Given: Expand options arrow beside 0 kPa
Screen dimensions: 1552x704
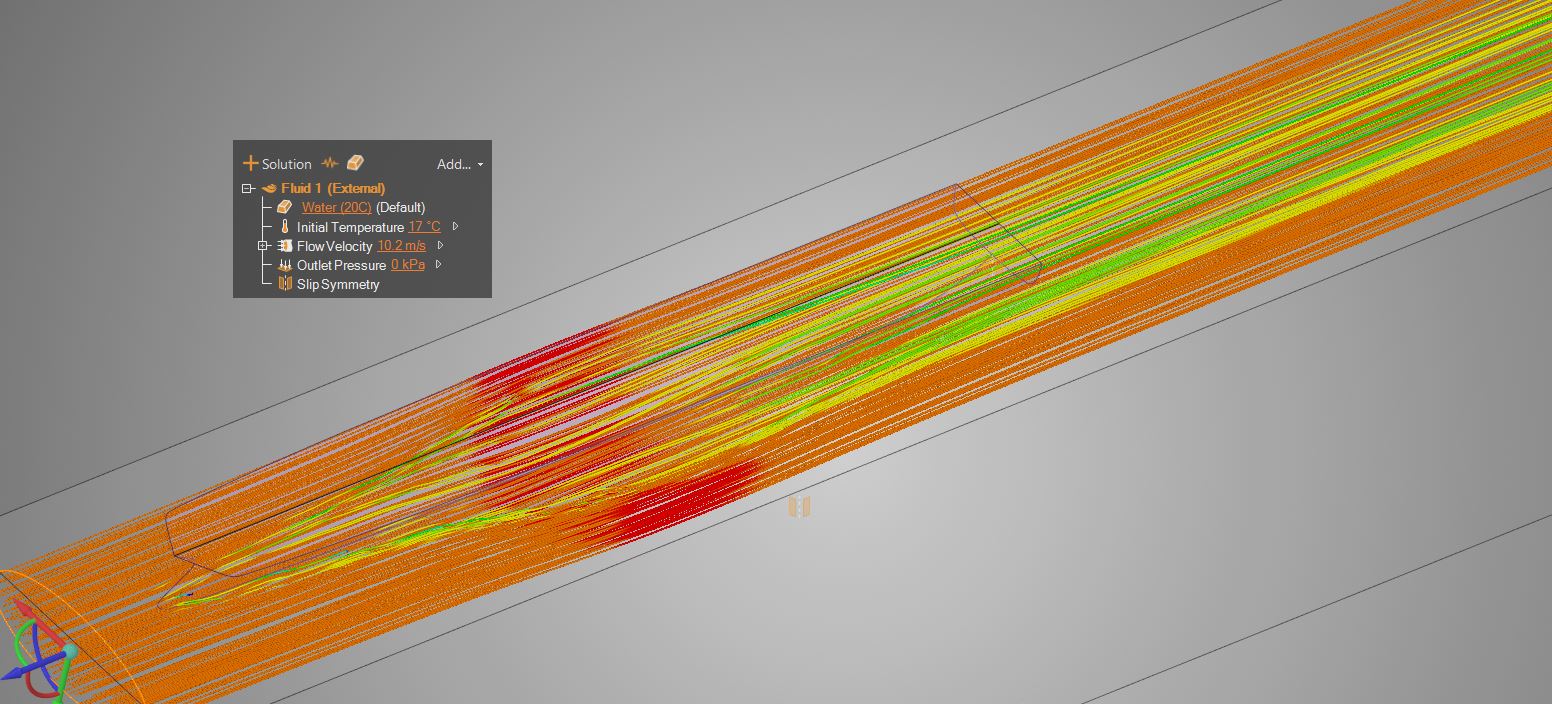Looking at the screenshot, I should pos(438,265).
